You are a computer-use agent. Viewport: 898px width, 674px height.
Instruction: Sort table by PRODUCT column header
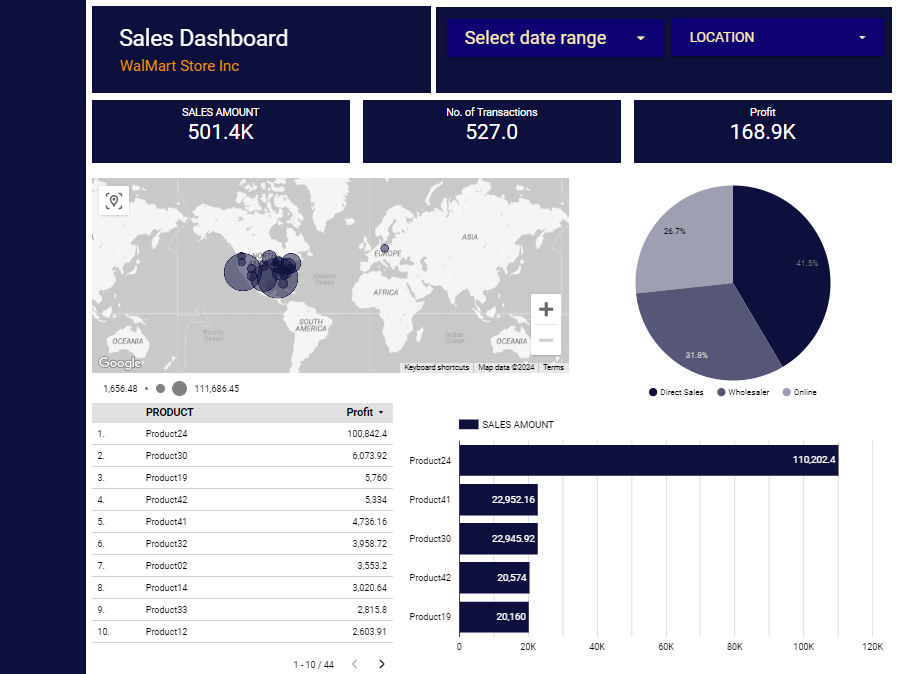[170, 412]
